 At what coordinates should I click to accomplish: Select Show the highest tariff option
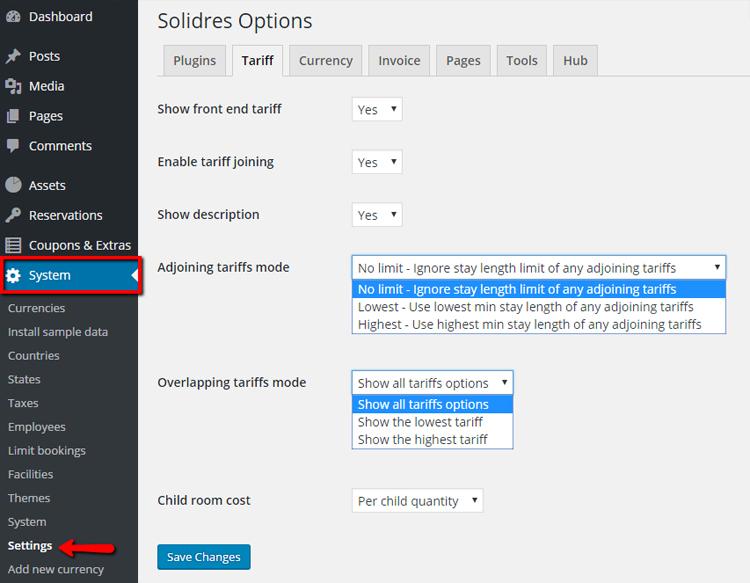point(422,439)
